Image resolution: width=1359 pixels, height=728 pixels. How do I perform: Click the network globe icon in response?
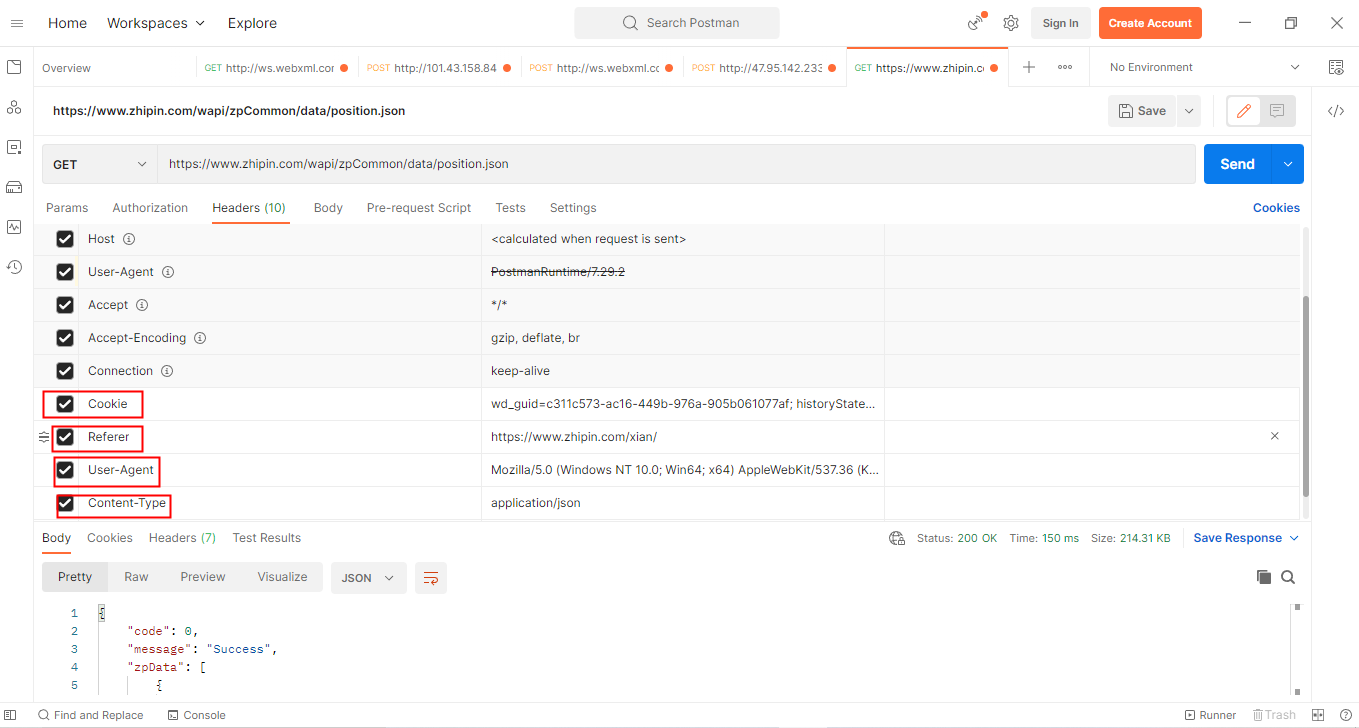(897, 538)
